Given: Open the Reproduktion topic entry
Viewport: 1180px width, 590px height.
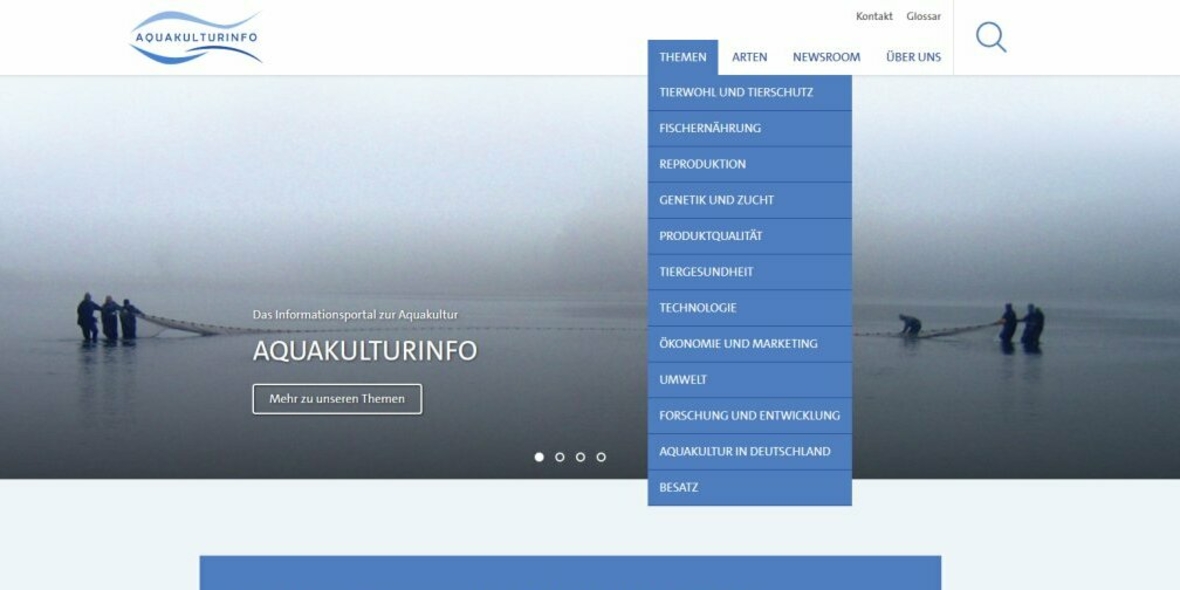Looking at the screenshot, I should pyautogui.click(x=702, y=164).
